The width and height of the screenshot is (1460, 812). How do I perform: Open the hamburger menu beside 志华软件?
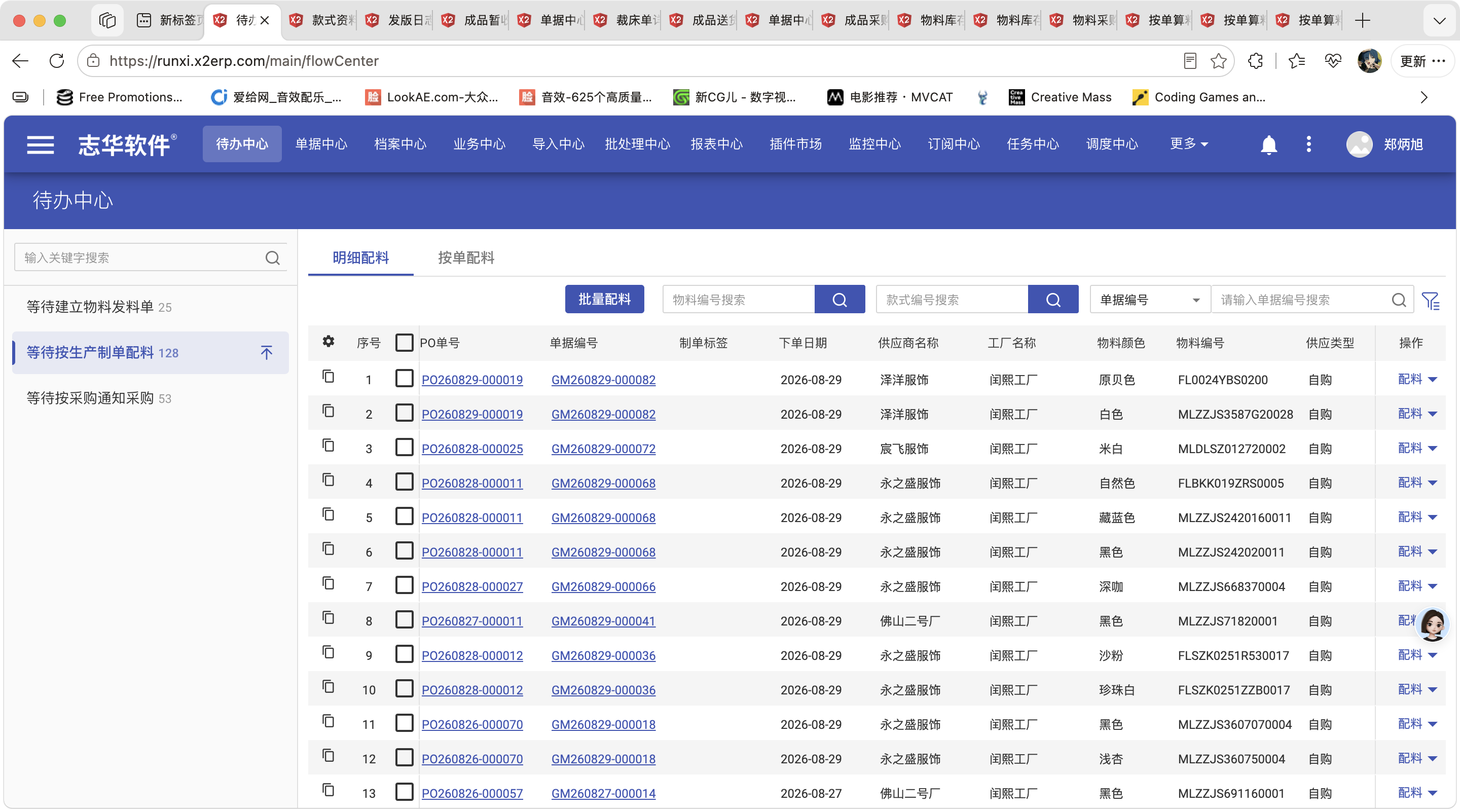[40, 144]
